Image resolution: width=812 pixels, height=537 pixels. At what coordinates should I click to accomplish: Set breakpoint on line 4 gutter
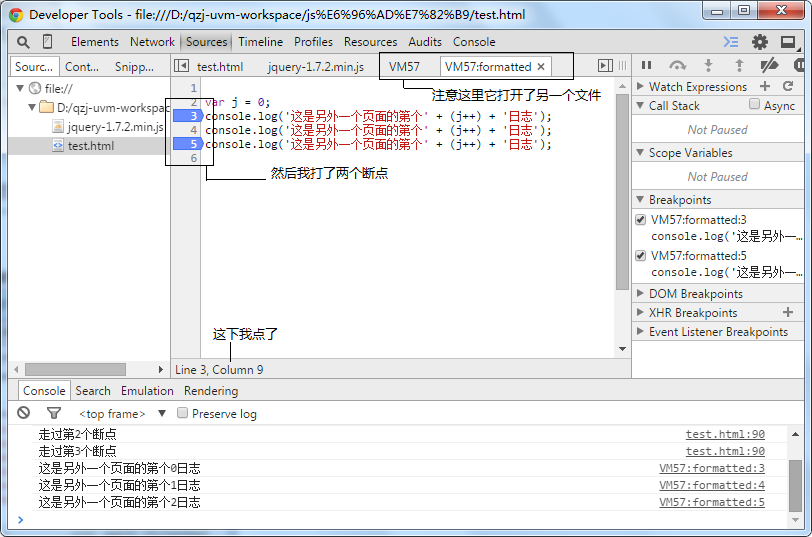tap(187, 130)
